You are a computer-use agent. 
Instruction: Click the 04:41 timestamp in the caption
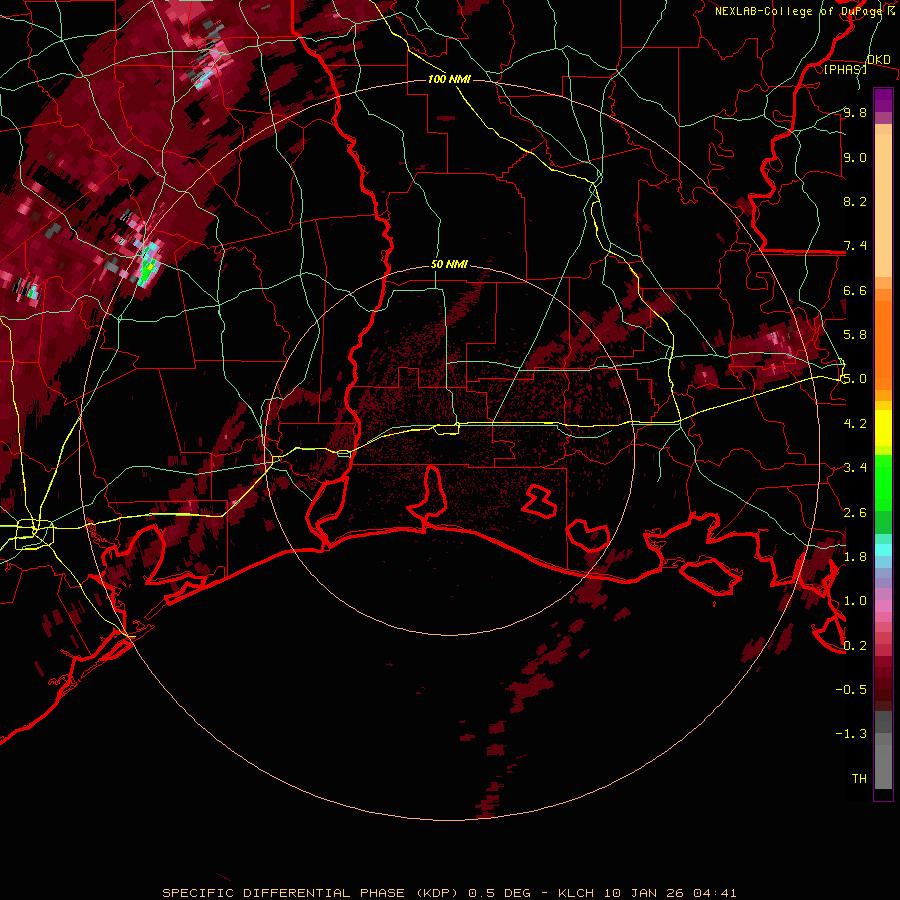click(715, 893)
